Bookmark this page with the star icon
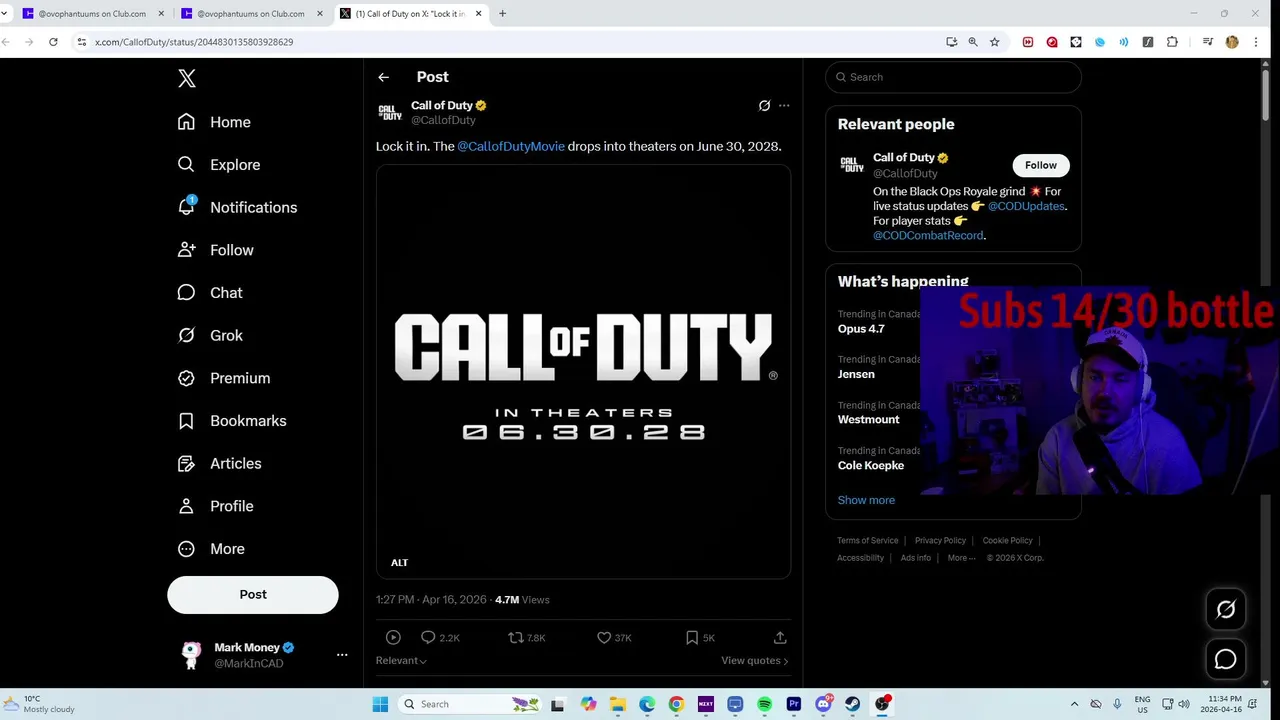The width and height of the screenshot is (1280, 720). (x=994, y=42)
